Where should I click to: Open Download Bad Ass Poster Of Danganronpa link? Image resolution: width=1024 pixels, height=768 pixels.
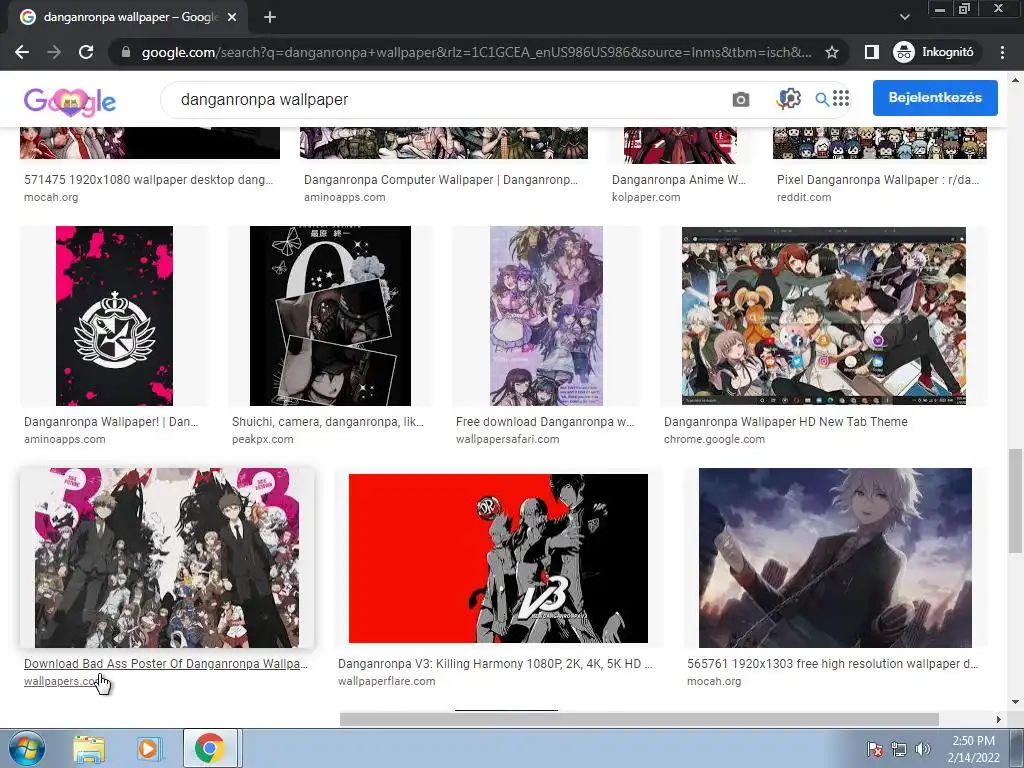tap(165, 664)
